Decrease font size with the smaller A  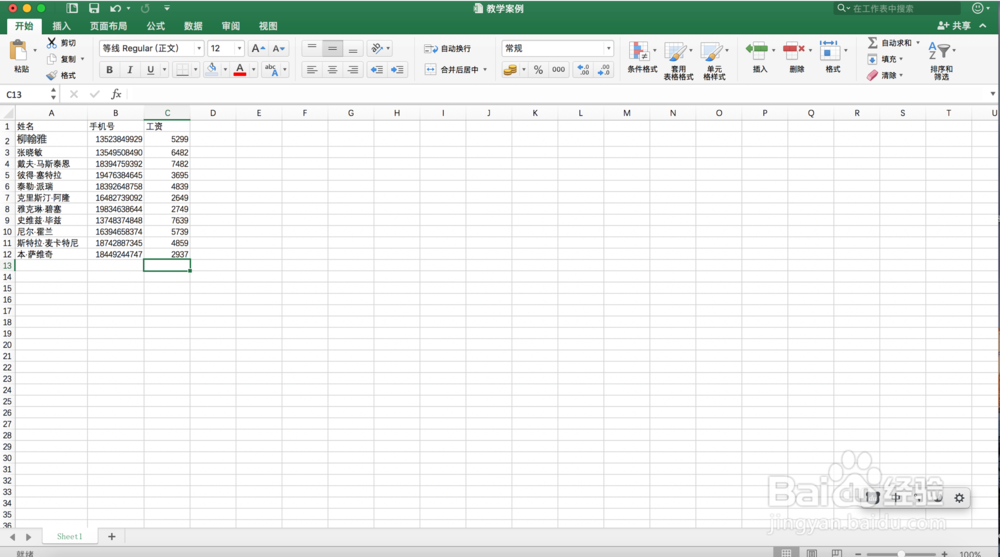(x=278, y=48)
